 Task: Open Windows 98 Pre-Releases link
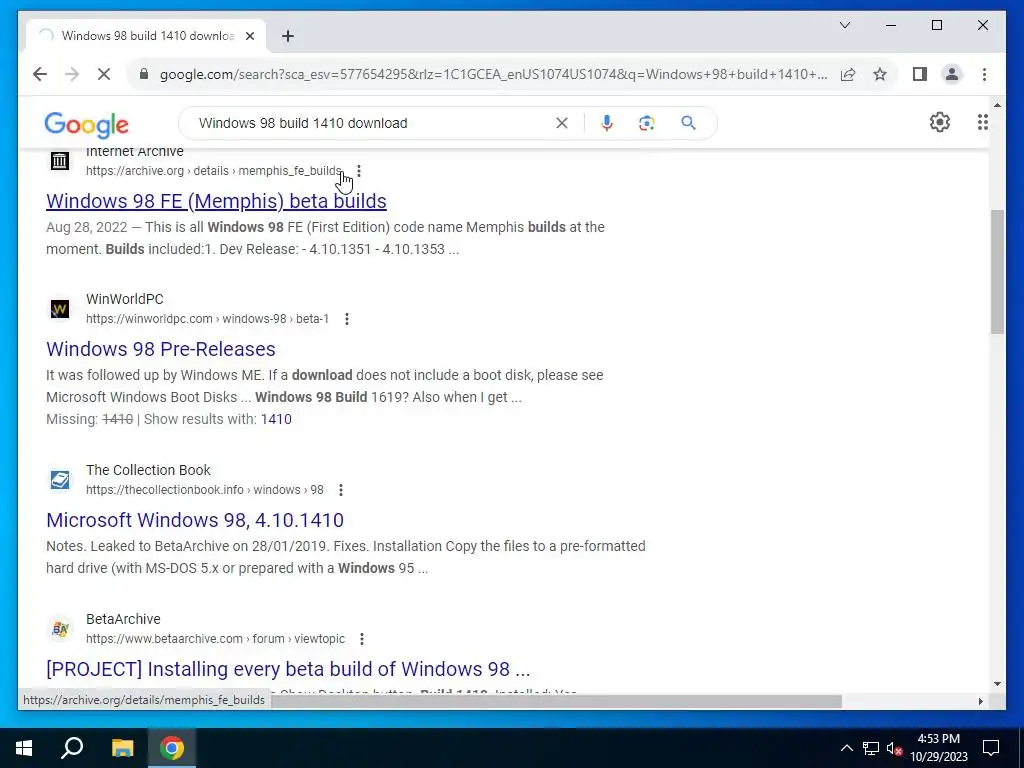(161, 349)
